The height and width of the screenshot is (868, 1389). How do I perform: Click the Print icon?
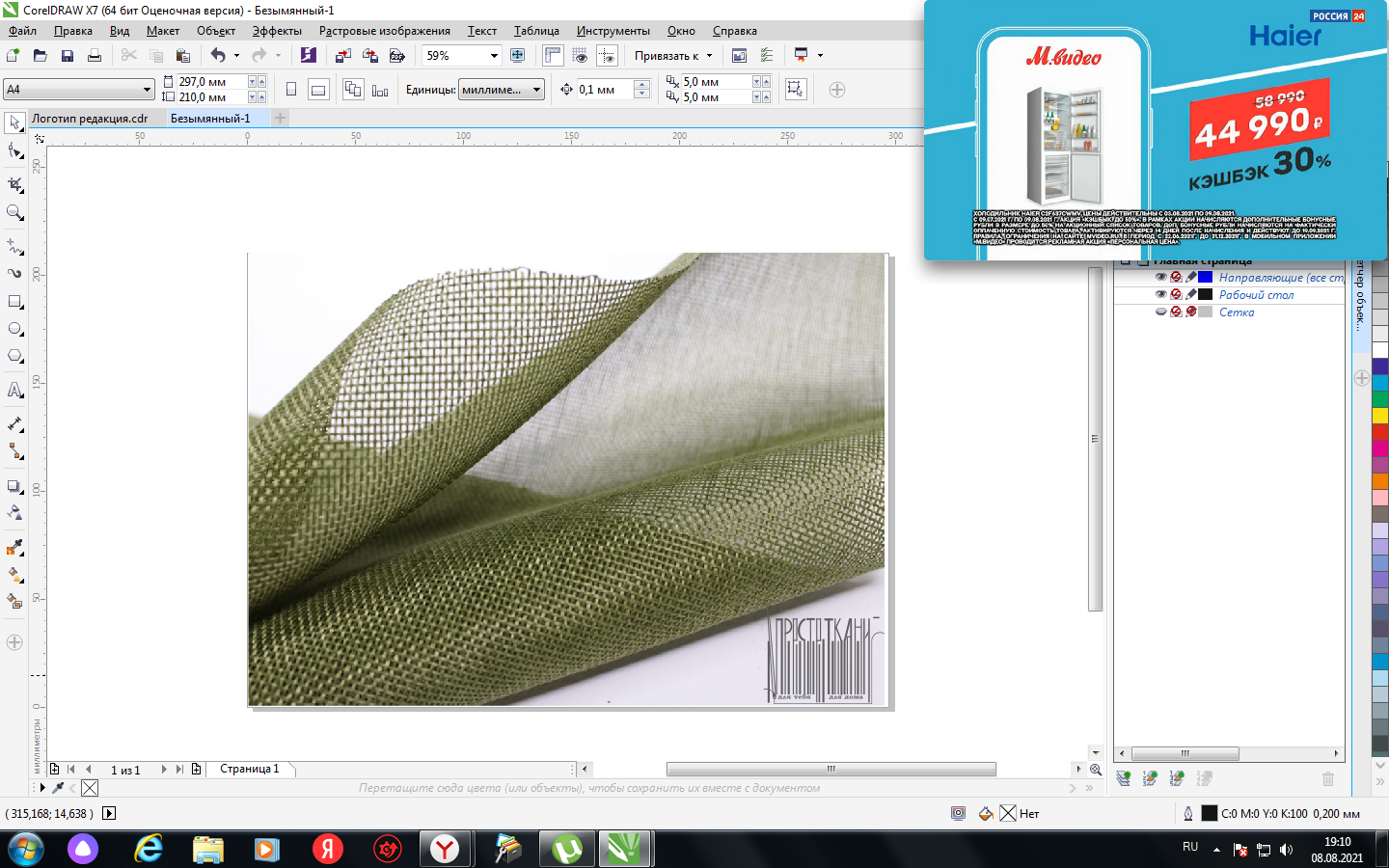[94, 56]
